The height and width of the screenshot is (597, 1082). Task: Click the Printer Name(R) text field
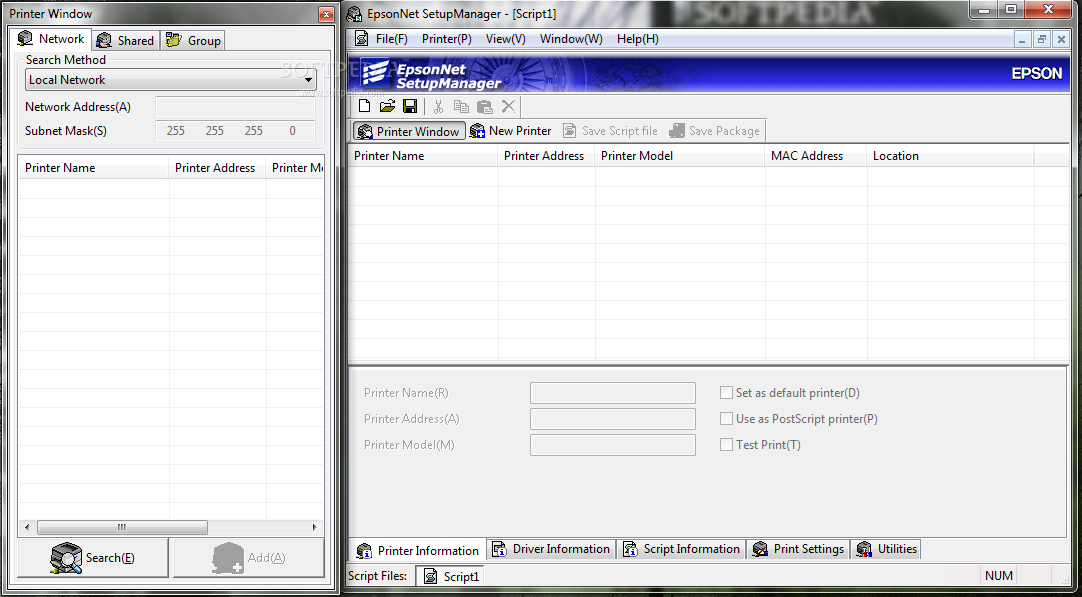[x=613, y=393]
